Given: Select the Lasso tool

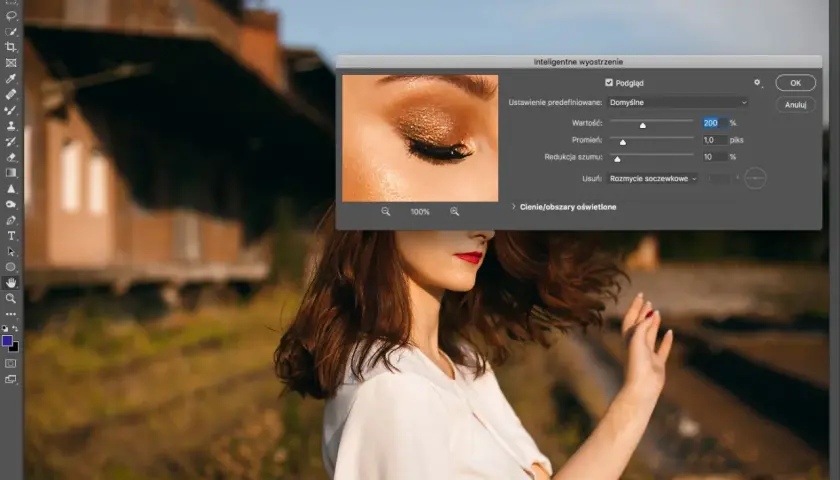Looking at the screenshot, I should click(11, 16).
